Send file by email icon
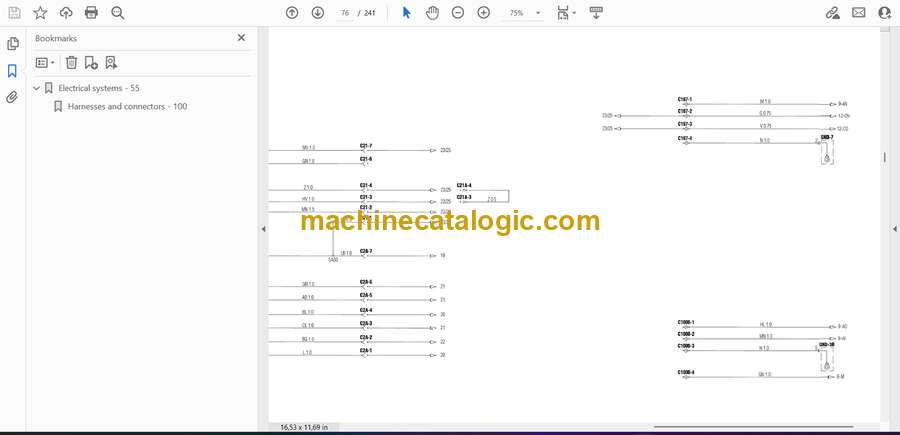The width and height of the screenshot is (900, 435). [859, 13]
